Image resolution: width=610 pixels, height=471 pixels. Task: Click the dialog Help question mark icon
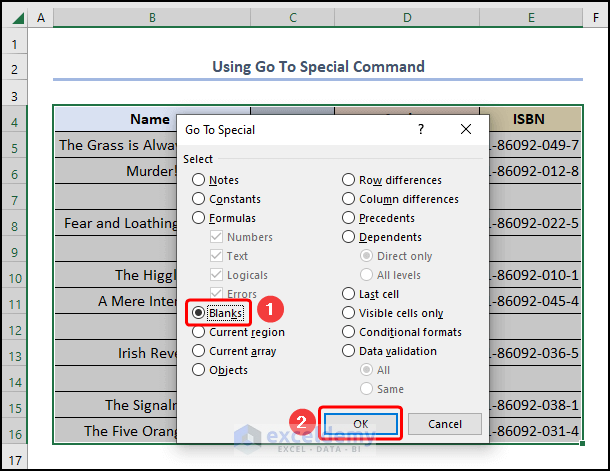click(x=420, y=129)
